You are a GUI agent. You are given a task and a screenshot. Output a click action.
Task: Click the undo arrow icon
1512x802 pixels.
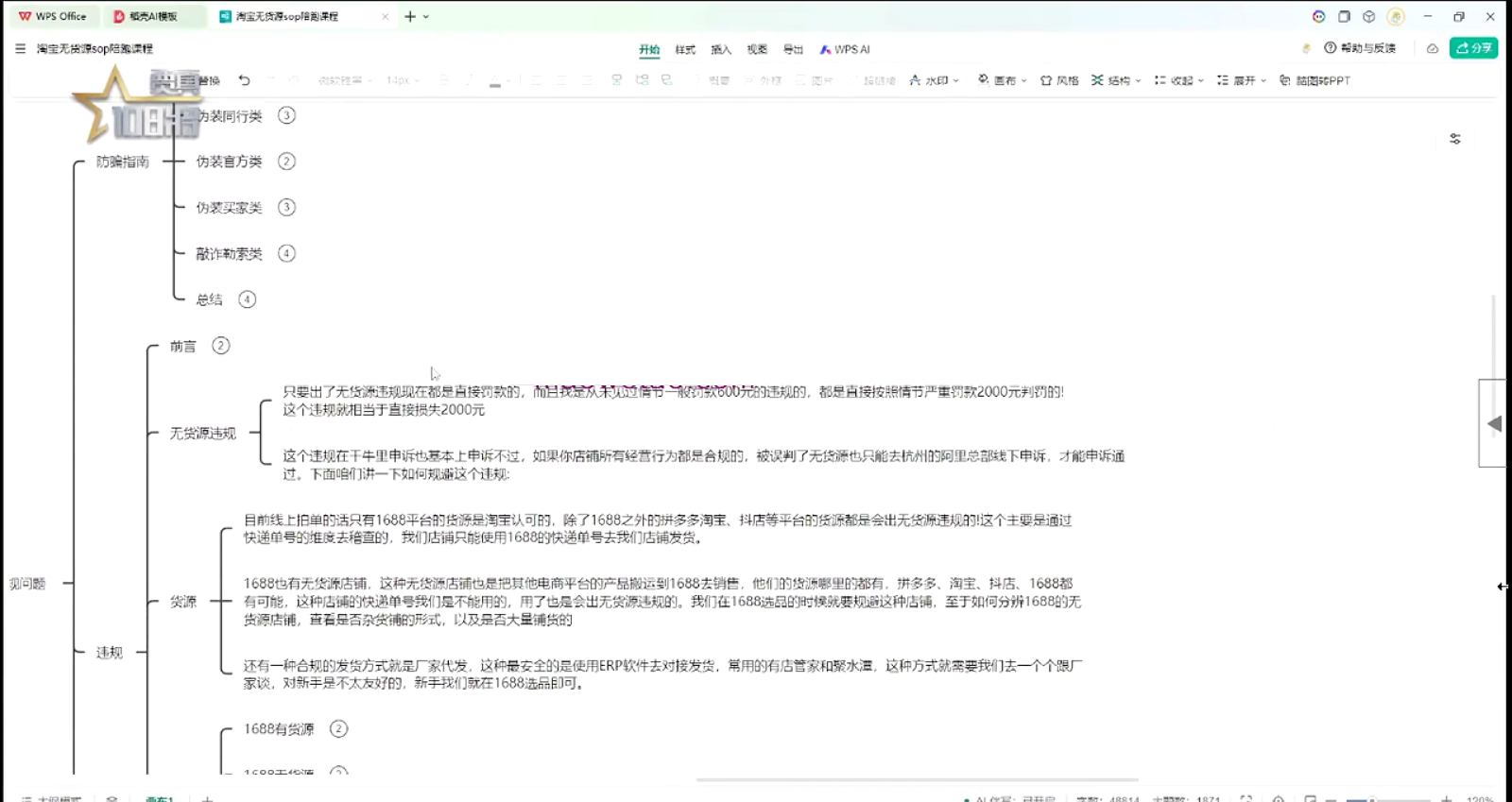244,80
